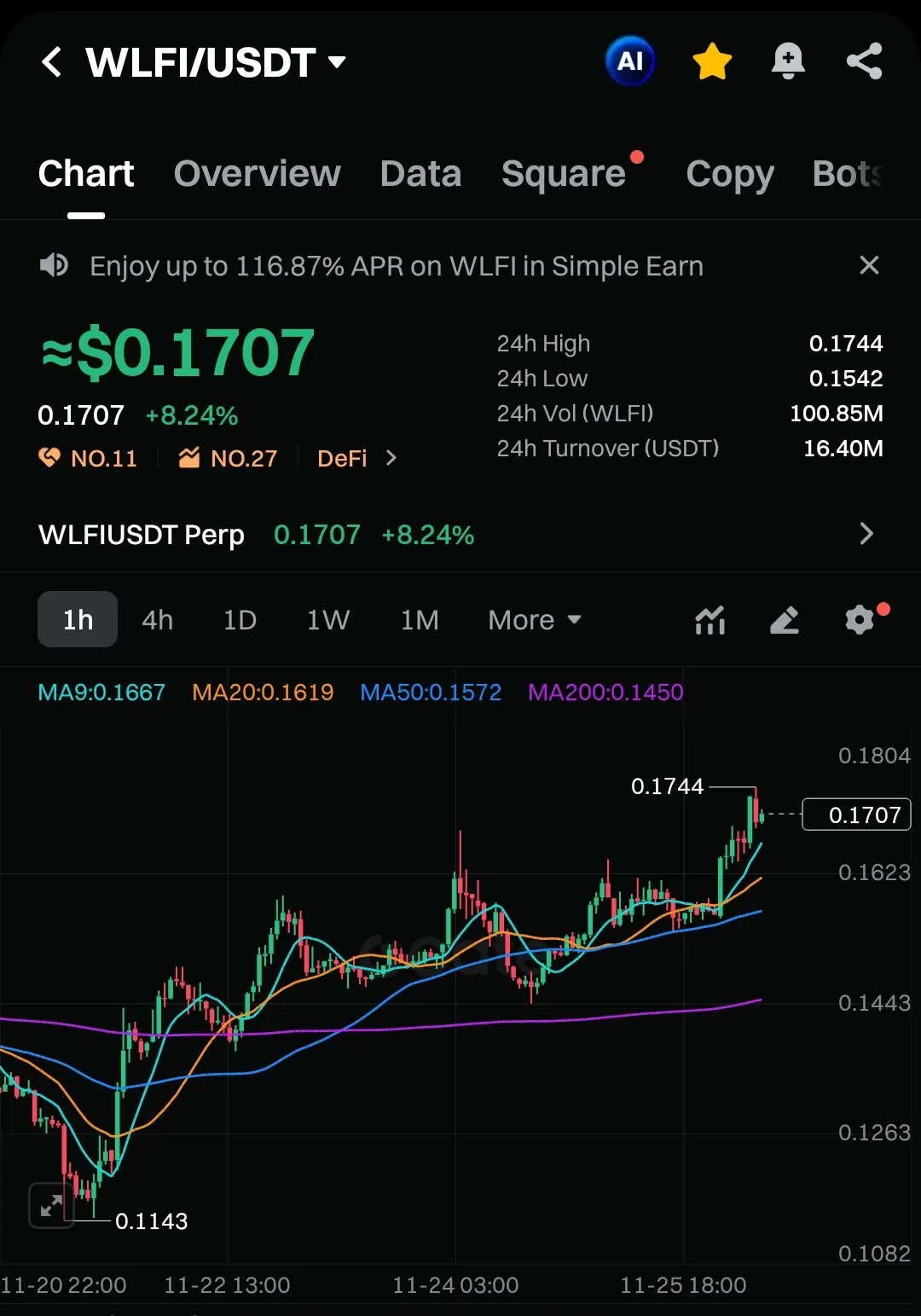Viewport: 921px width, 1316px height.
Task: Open the drawing tools pencil icon
Action: click(x=785, y=620)
